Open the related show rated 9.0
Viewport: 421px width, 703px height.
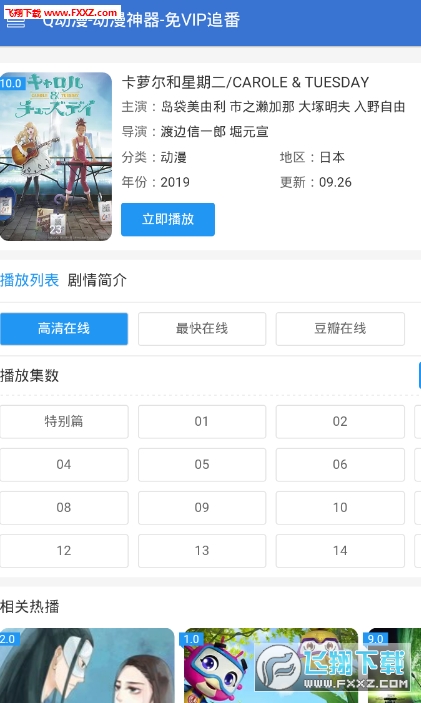pos(394,665)
